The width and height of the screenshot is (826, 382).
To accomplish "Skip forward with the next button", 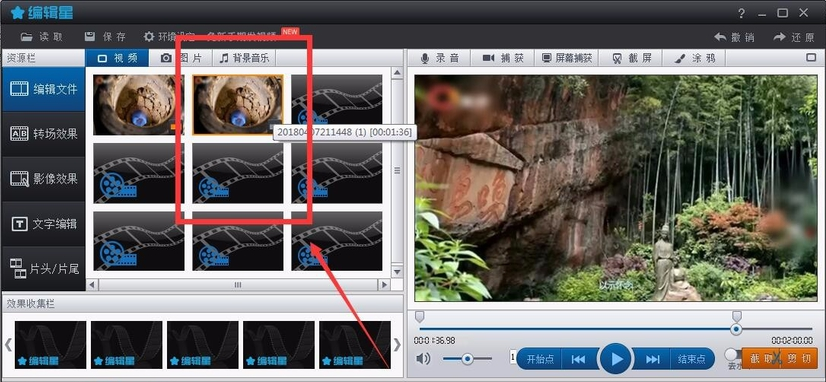I will [652, 359].
